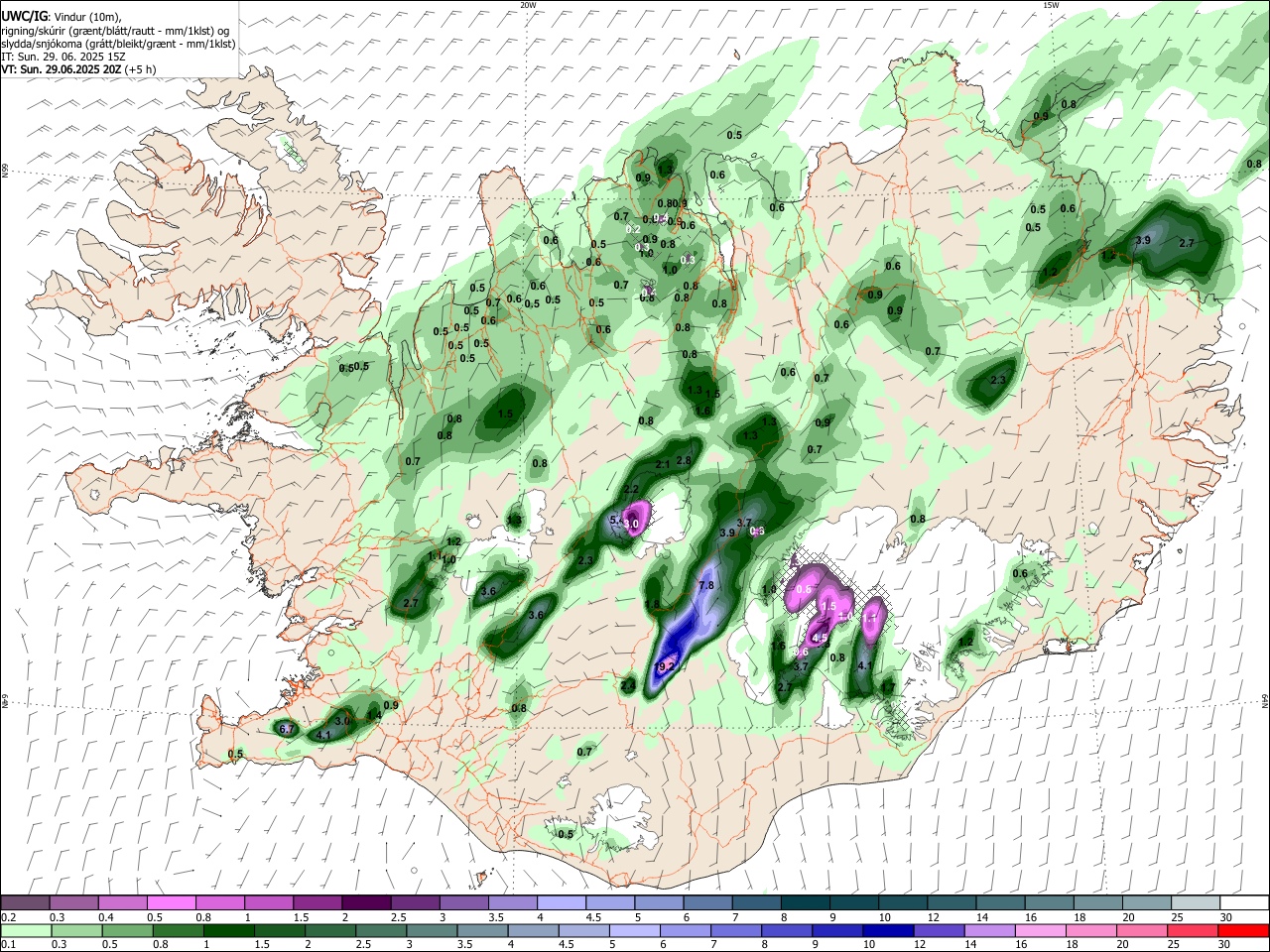The image size is (1270, 952).
Task: Click the upper legend pale swatch between 25 and 30
Action: [1196, 903]
